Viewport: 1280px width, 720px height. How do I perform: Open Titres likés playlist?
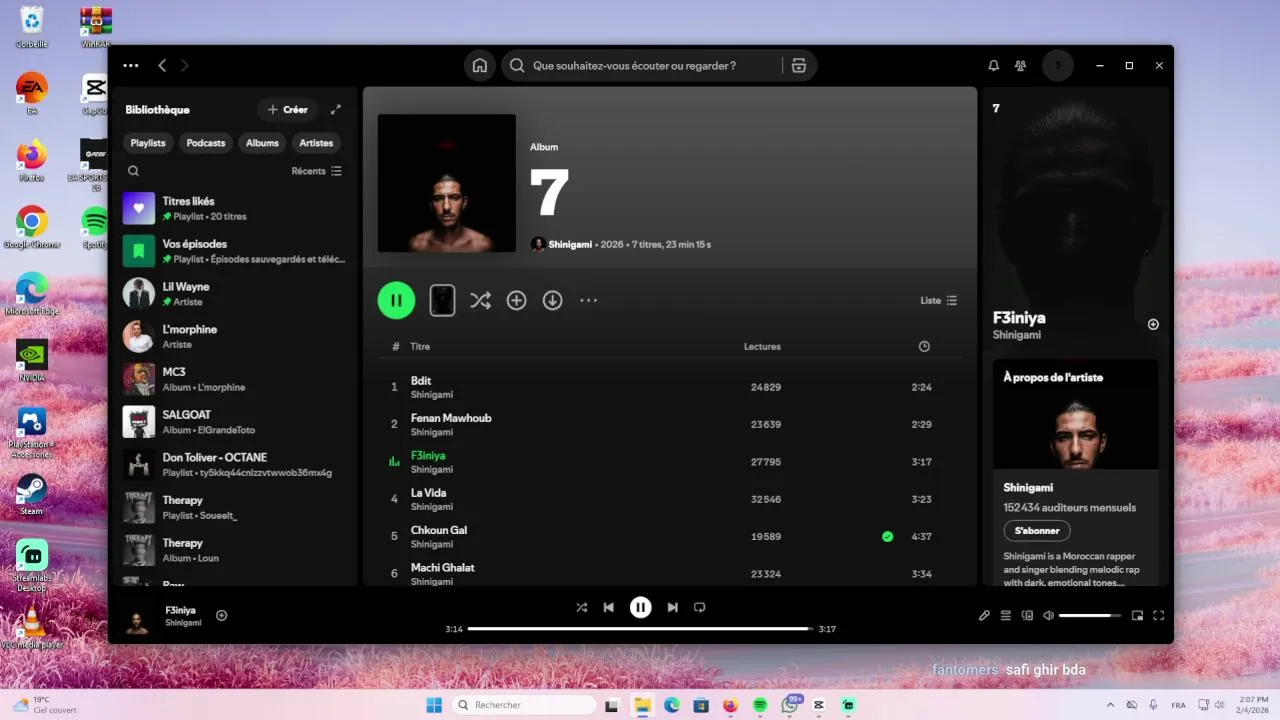click(x=235, y=208)
